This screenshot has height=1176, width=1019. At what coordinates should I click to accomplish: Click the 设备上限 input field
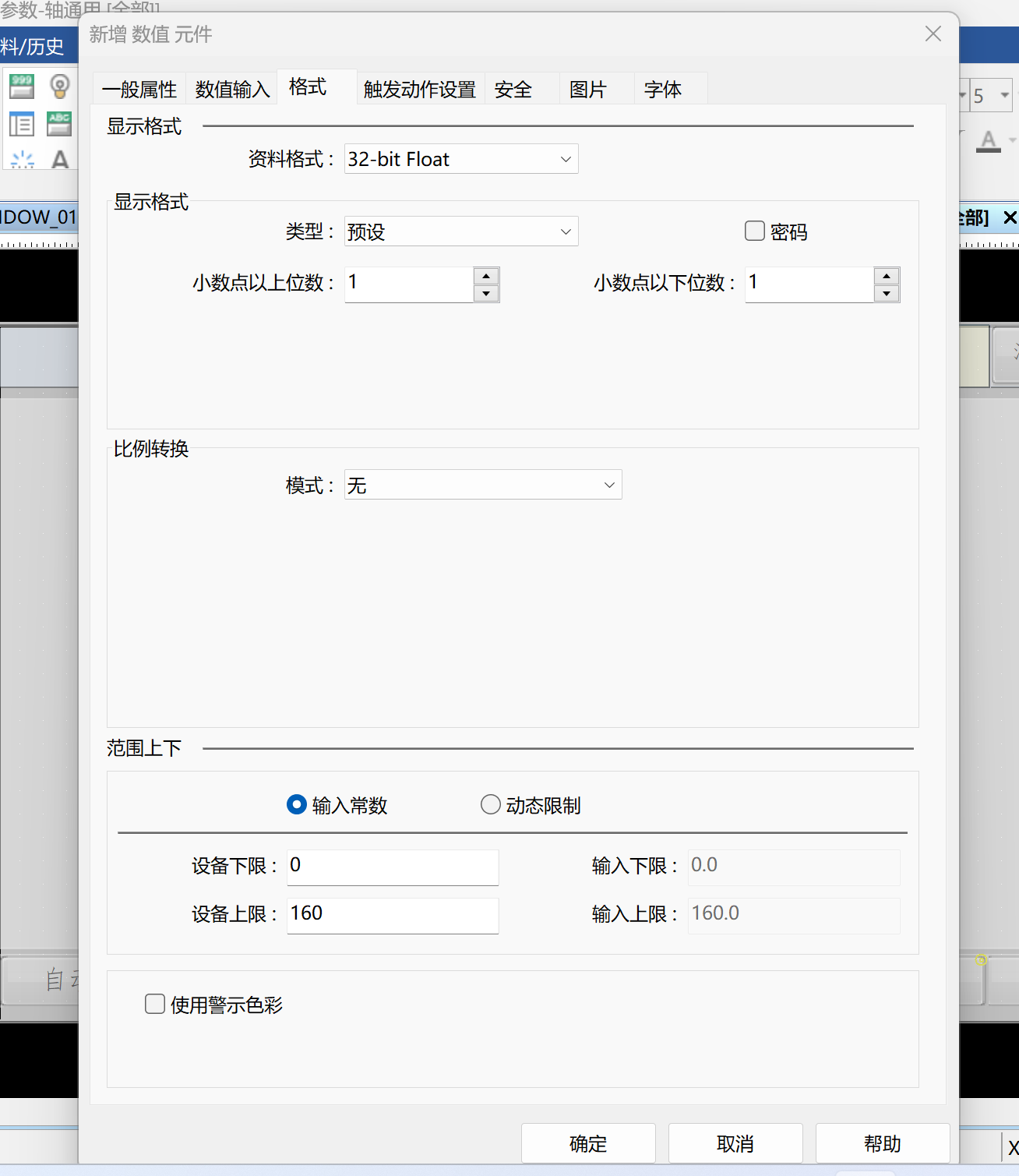click(393, 915)
